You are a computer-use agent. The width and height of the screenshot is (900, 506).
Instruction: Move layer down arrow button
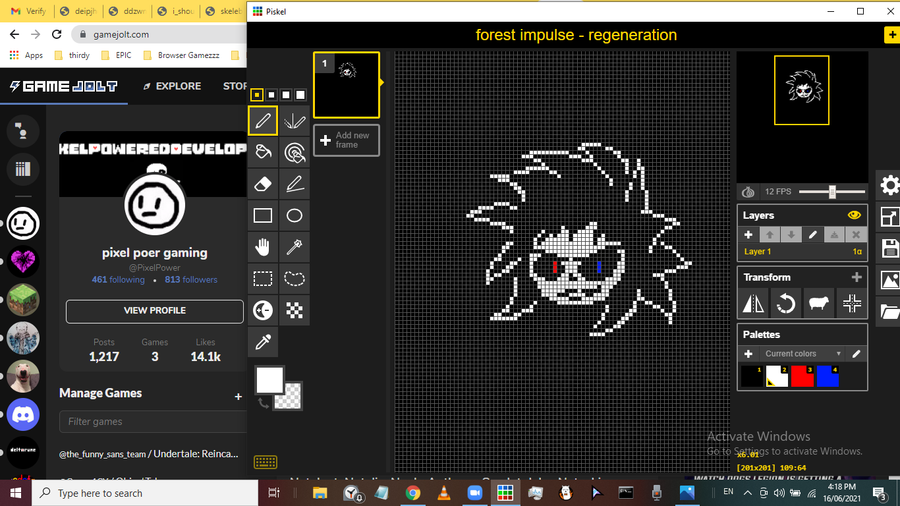click(791, 235)
